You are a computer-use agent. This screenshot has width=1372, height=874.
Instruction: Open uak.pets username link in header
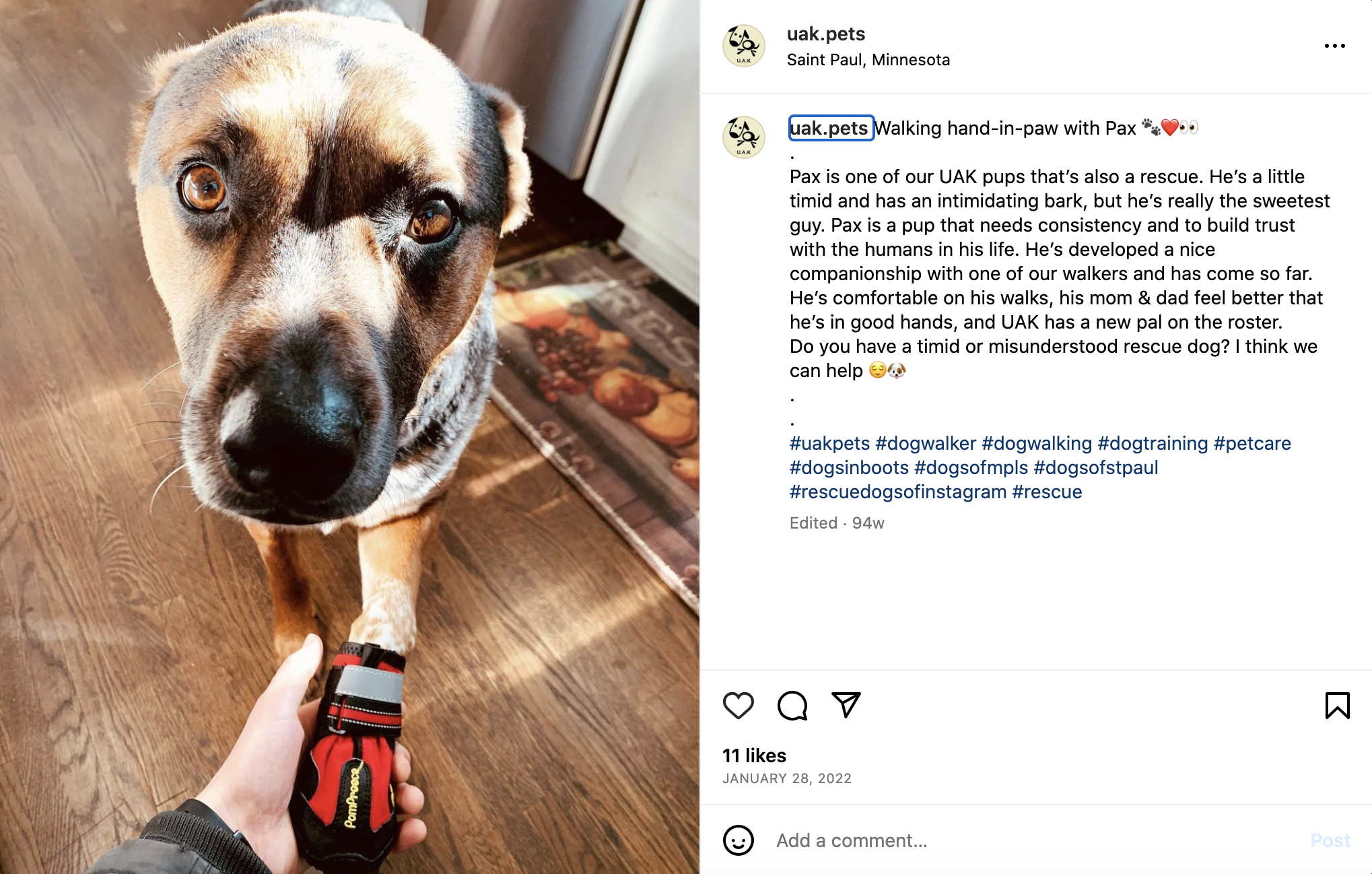click(826, 34)
